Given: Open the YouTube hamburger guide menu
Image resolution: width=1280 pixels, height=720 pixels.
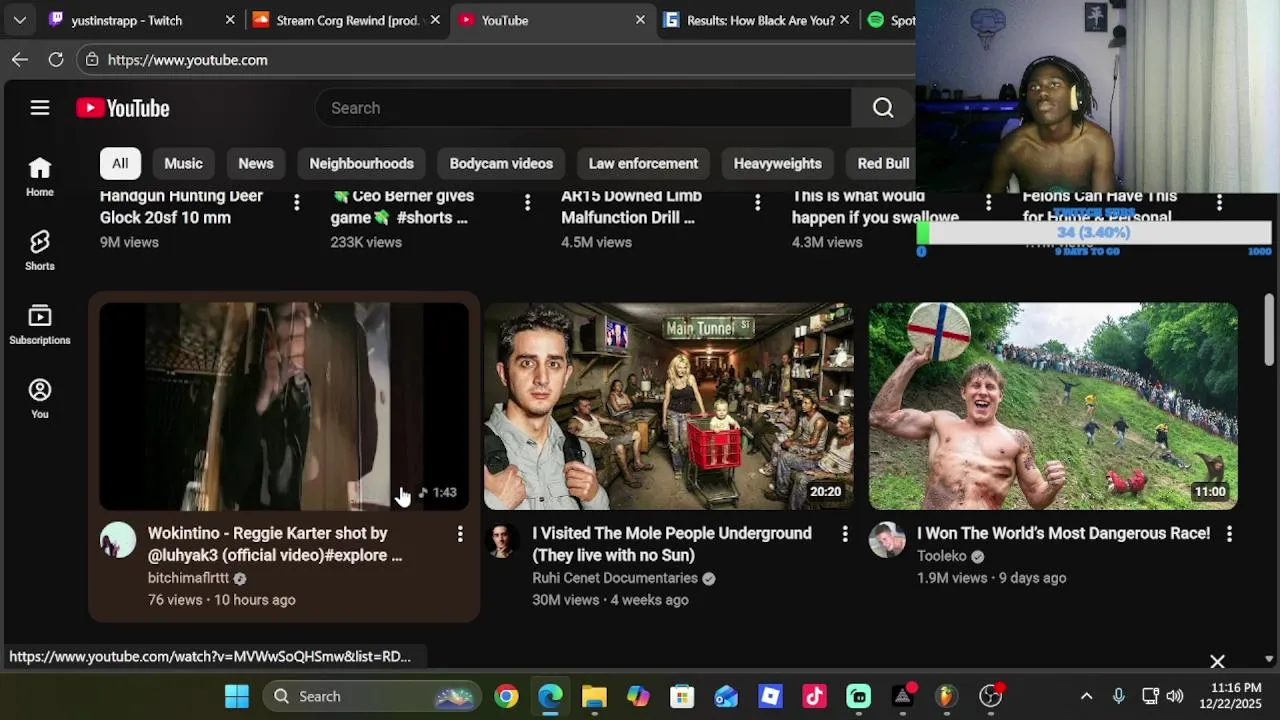Looking at the screenshot, I should pos(40,108).
